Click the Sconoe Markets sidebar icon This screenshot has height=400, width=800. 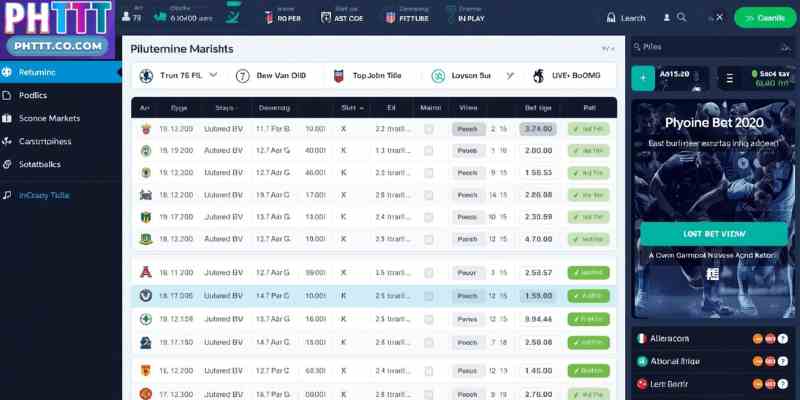7,118
